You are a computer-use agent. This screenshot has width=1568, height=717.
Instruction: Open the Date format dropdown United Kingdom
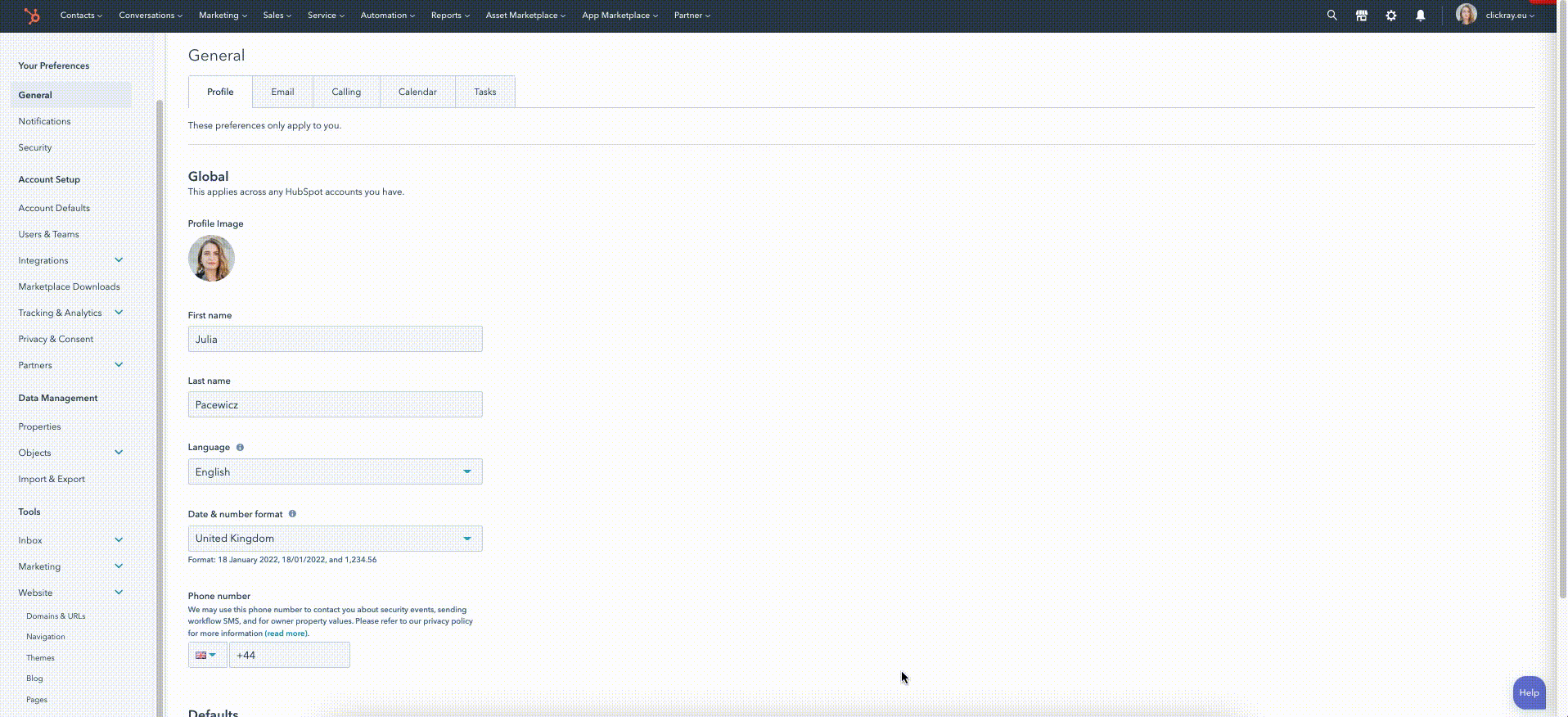point(335,539)
